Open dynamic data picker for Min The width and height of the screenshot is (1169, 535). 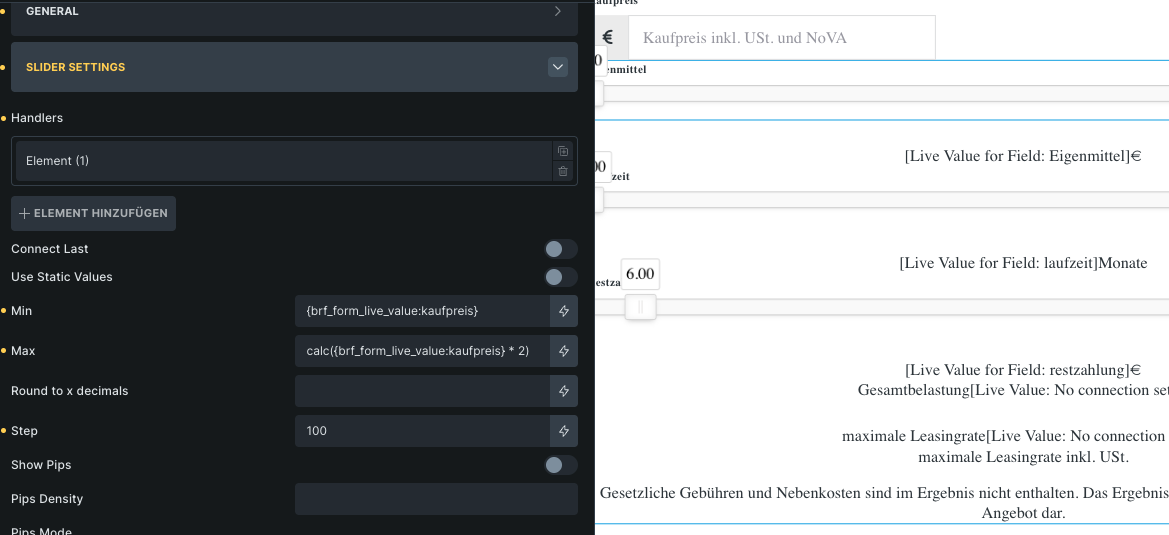564,311
